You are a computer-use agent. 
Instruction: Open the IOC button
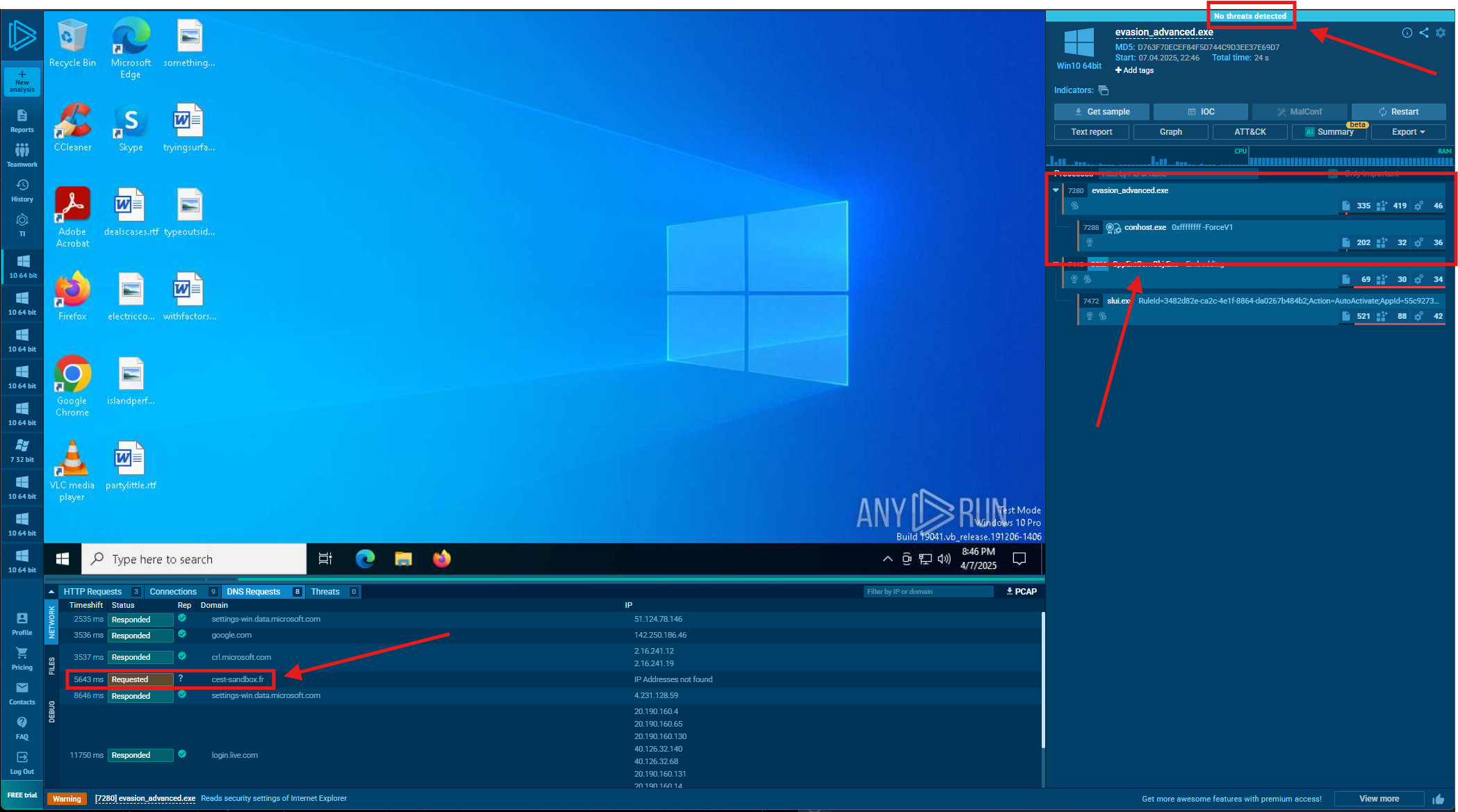tap(1201, 112)
